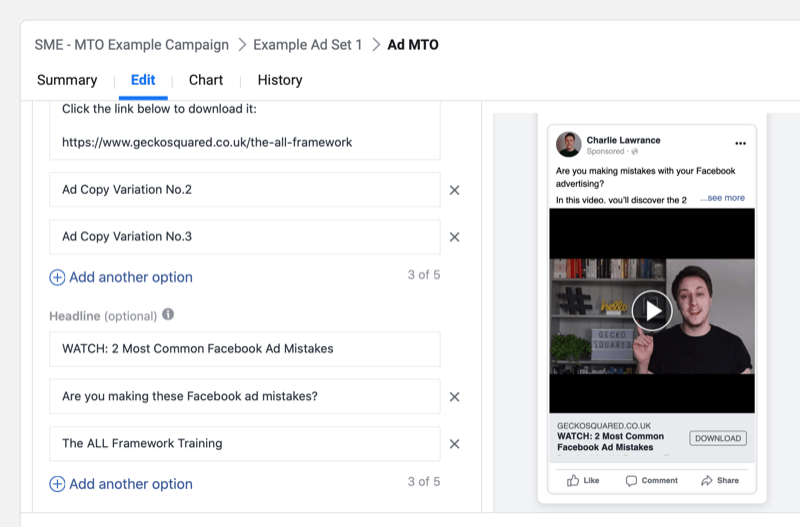Edit the Ad Copy Variation No.3 field
Screen dimensions: 800x527
tap(244, 237)
